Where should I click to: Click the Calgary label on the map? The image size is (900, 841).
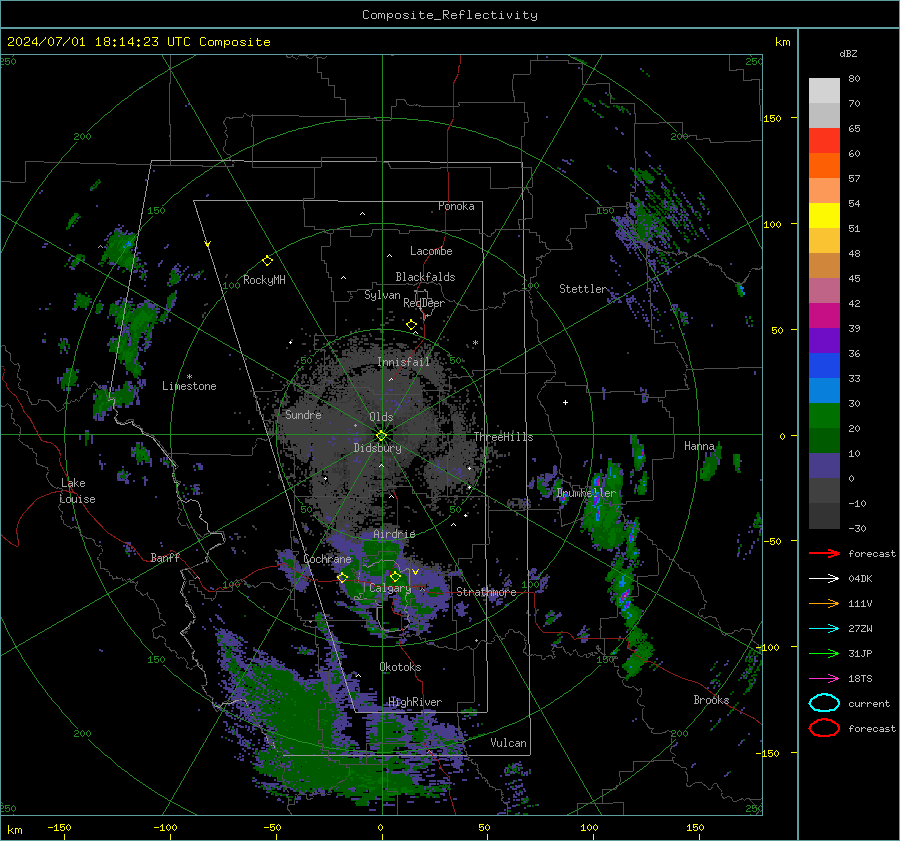tap(390, 588)
